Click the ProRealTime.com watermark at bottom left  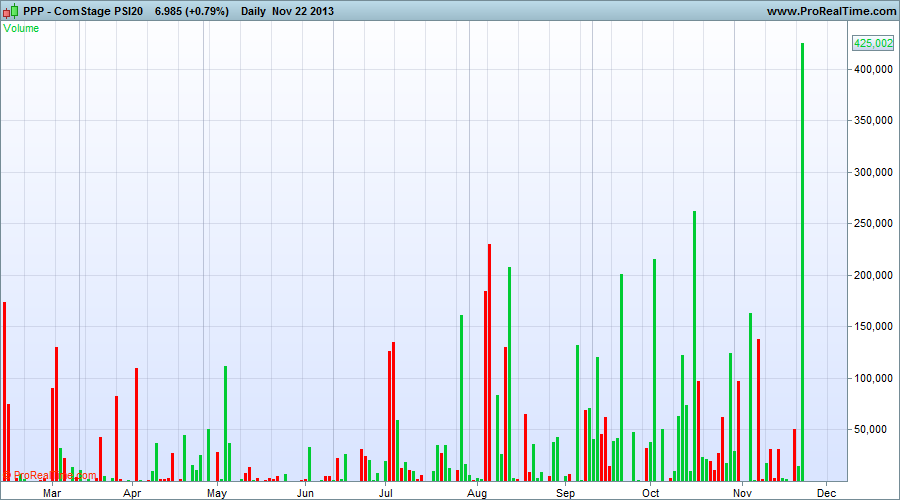click(50, 475)
